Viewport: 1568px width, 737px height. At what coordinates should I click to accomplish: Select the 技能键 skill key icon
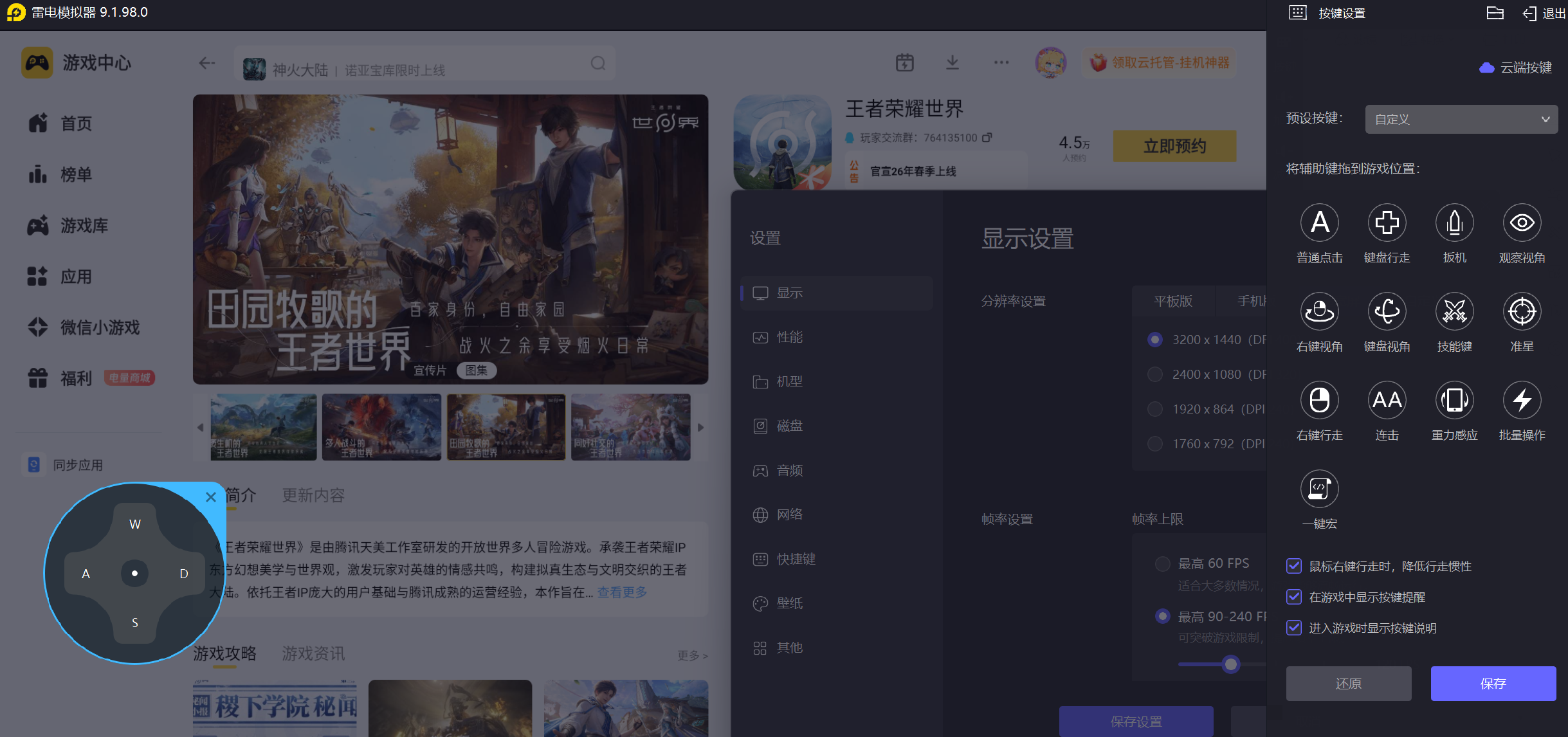(1454, 312)
